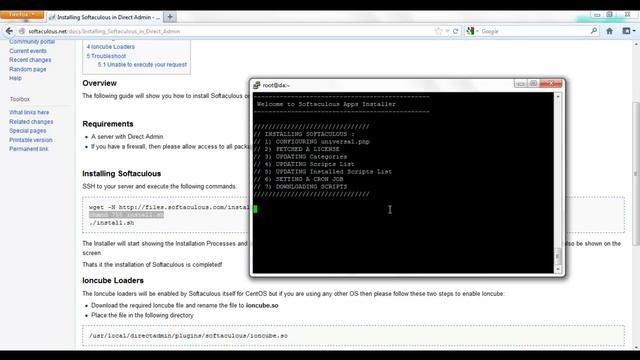The width and height of the screenshot is (640, 360).
Task: Click 'UPDATING Scripts List' terminal line
Action: pos(304,164)
